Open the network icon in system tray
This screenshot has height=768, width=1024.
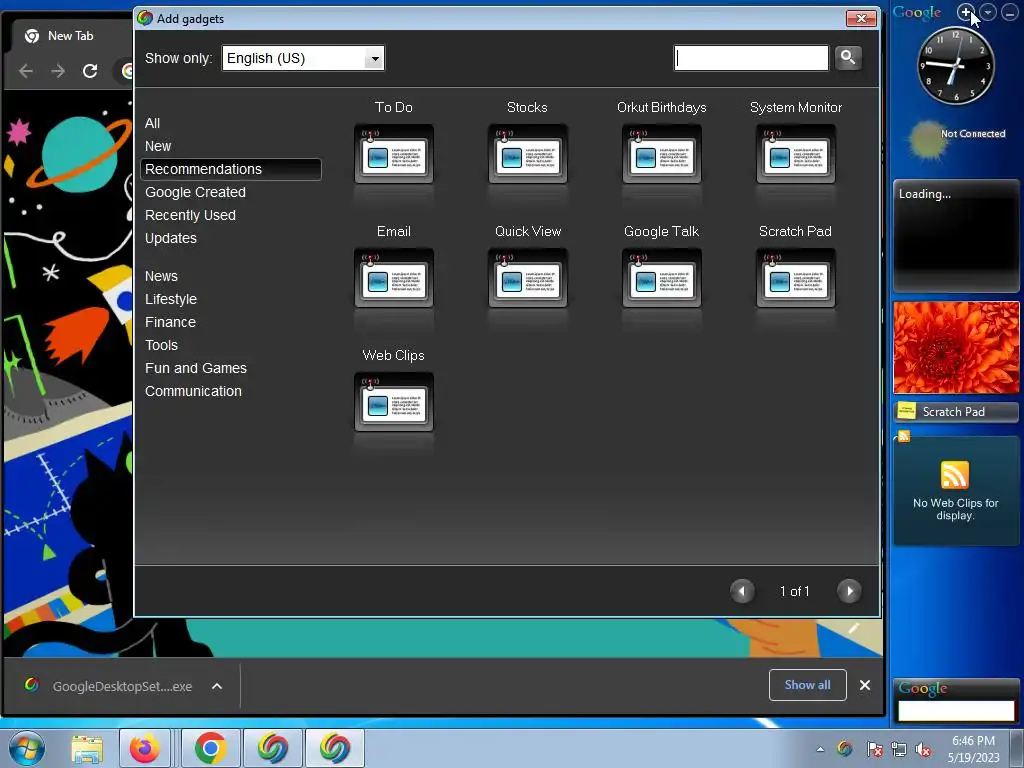point(899,750)
